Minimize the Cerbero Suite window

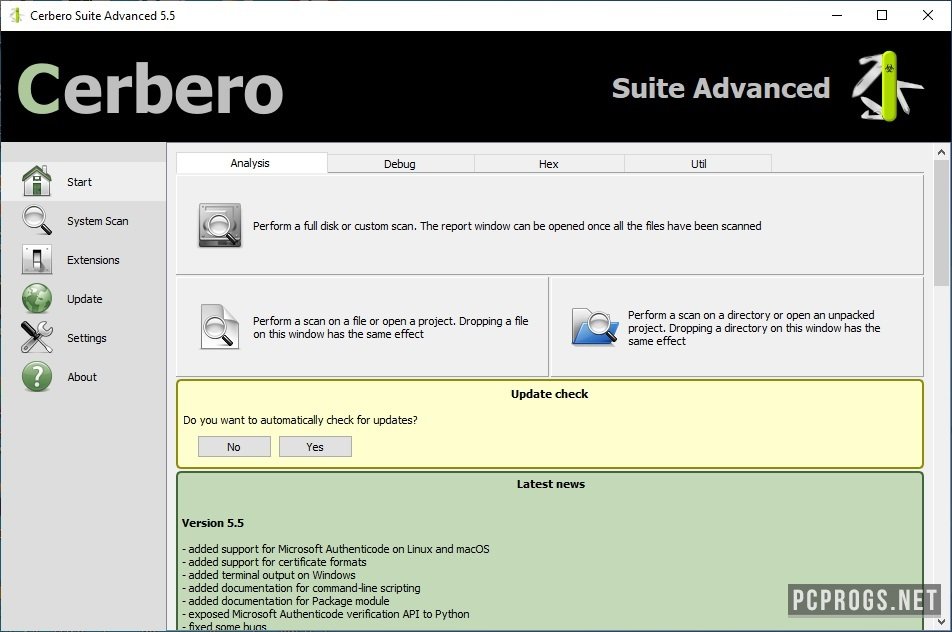(837, 15)
